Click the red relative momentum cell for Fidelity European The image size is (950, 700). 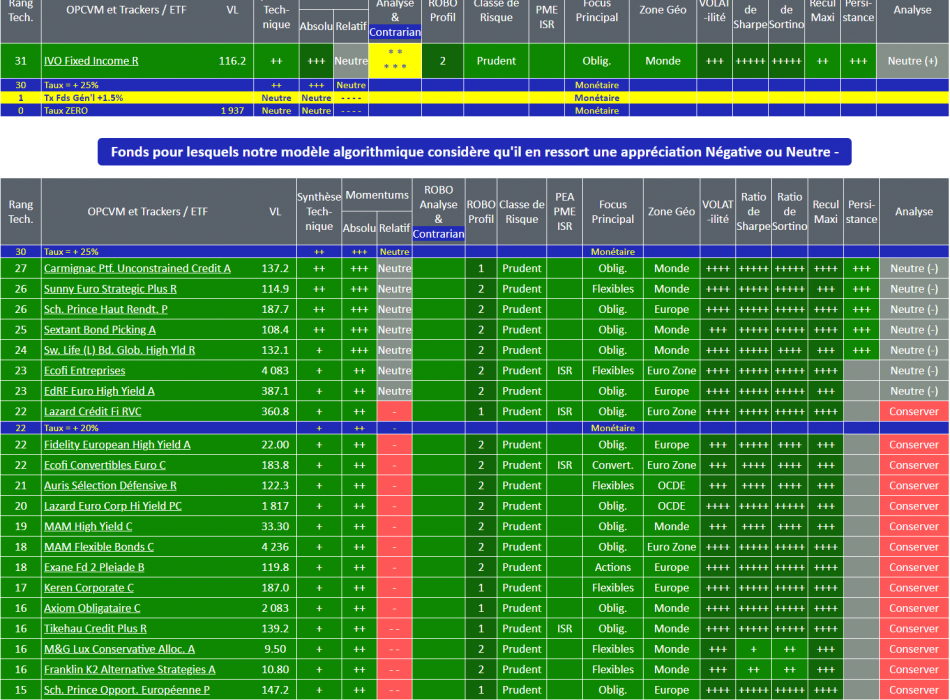click(x=394, y=445)
